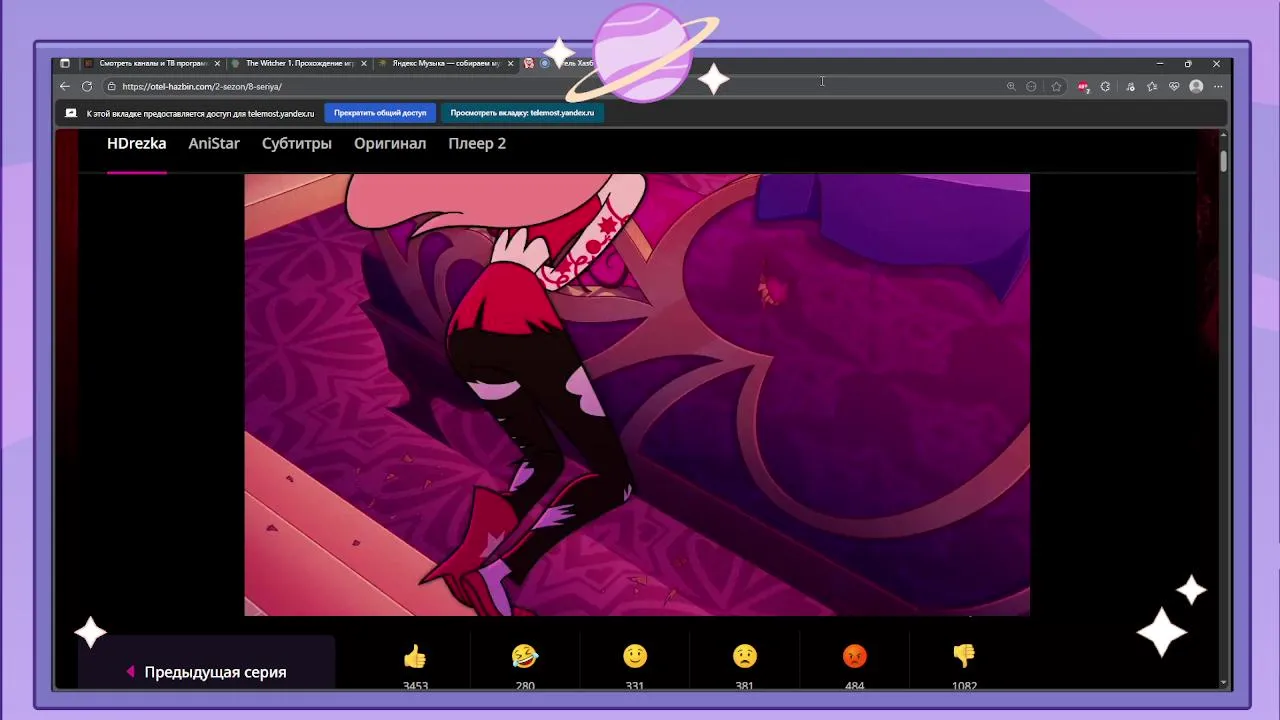Open the browser settings three-dot menu
This screenshot has height=720, width=1280.
coord(1218,87)
